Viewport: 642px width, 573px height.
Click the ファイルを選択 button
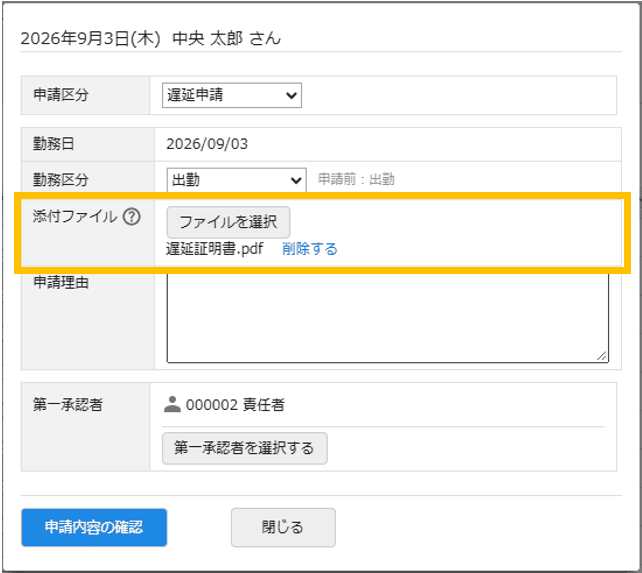228,222
